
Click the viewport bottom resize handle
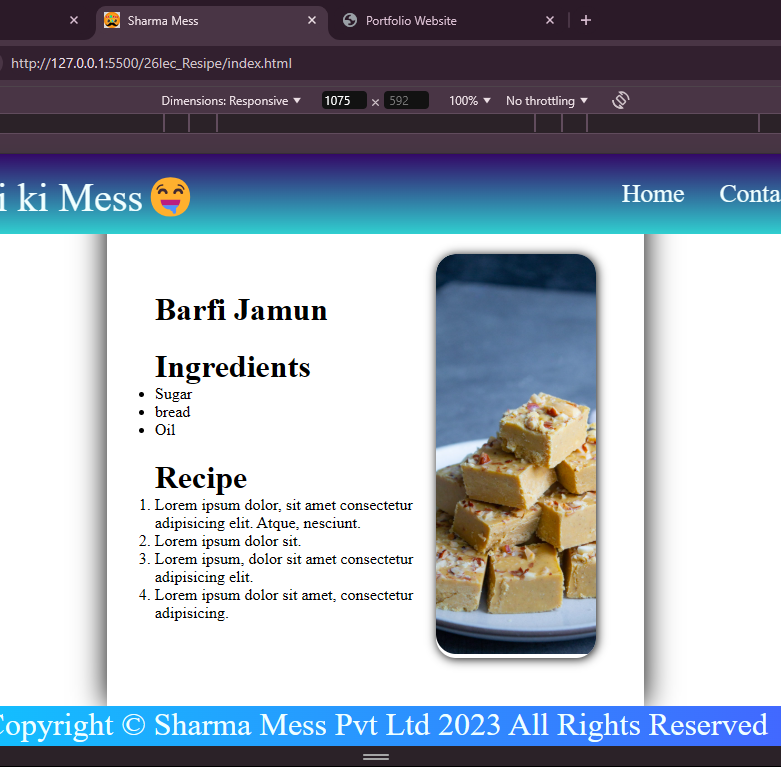(376, 757)
